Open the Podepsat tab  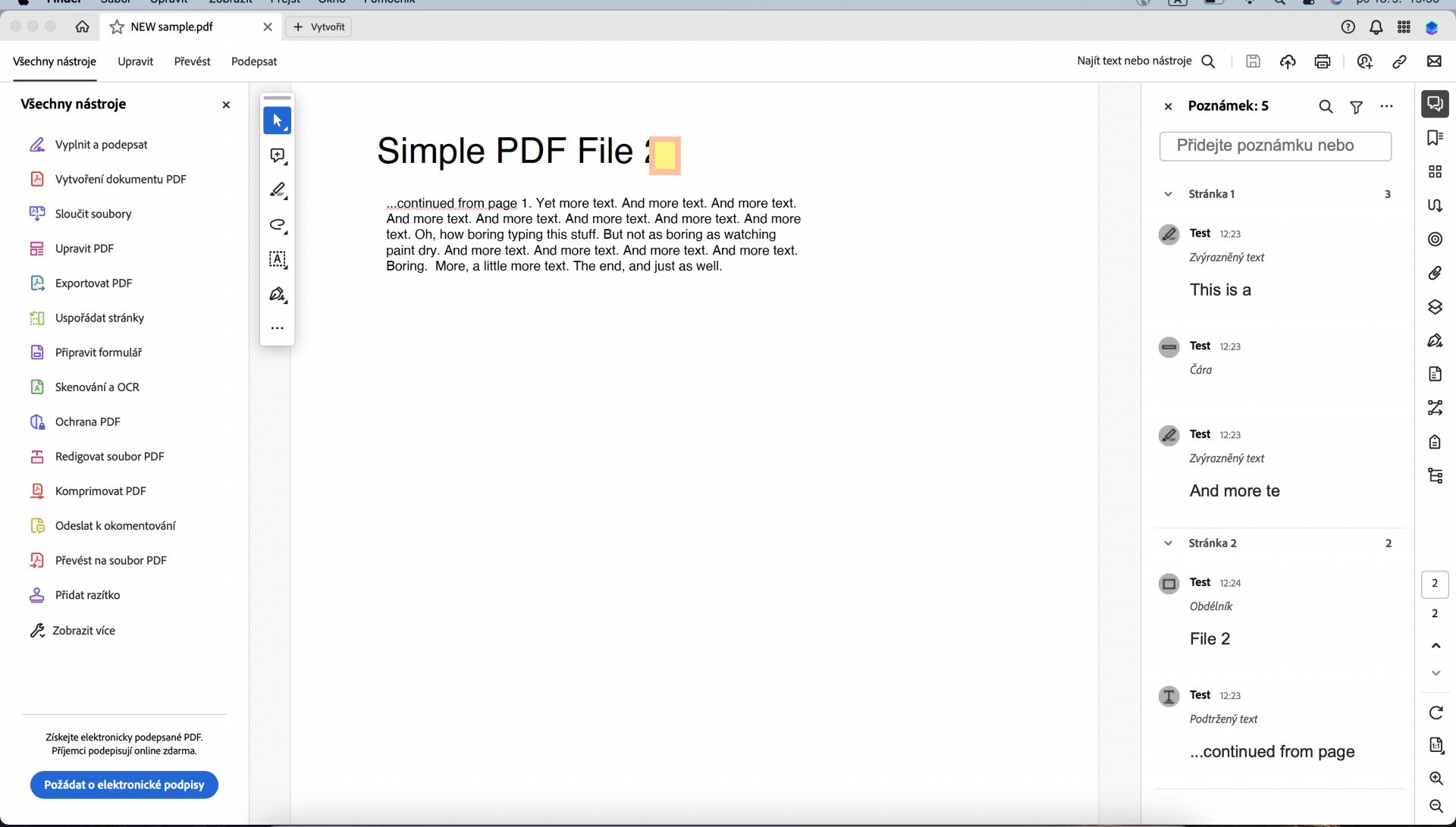tap(254, 61)
